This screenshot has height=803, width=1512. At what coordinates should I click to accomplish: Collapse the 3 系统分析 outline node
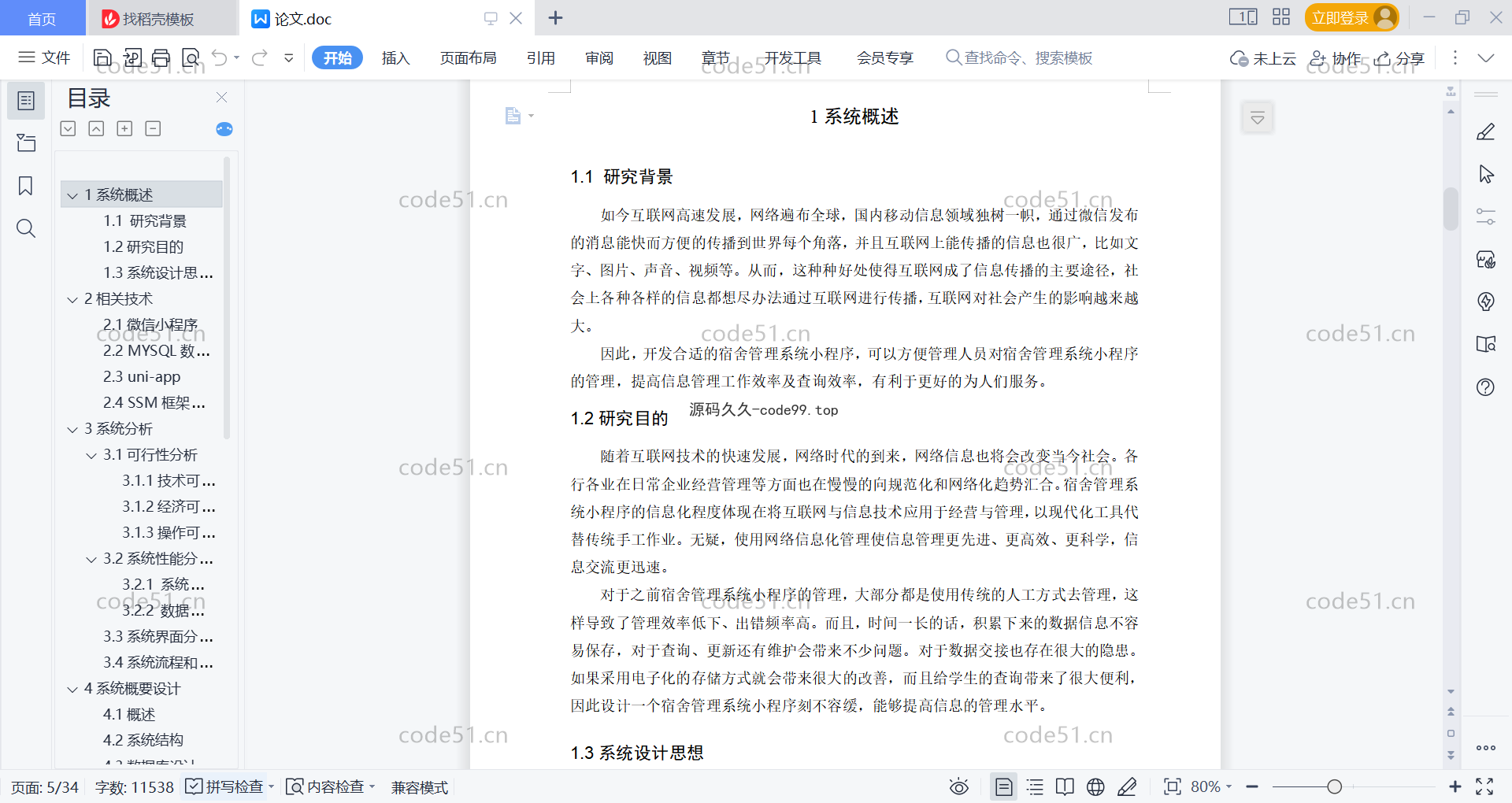(x=72, y=430)
